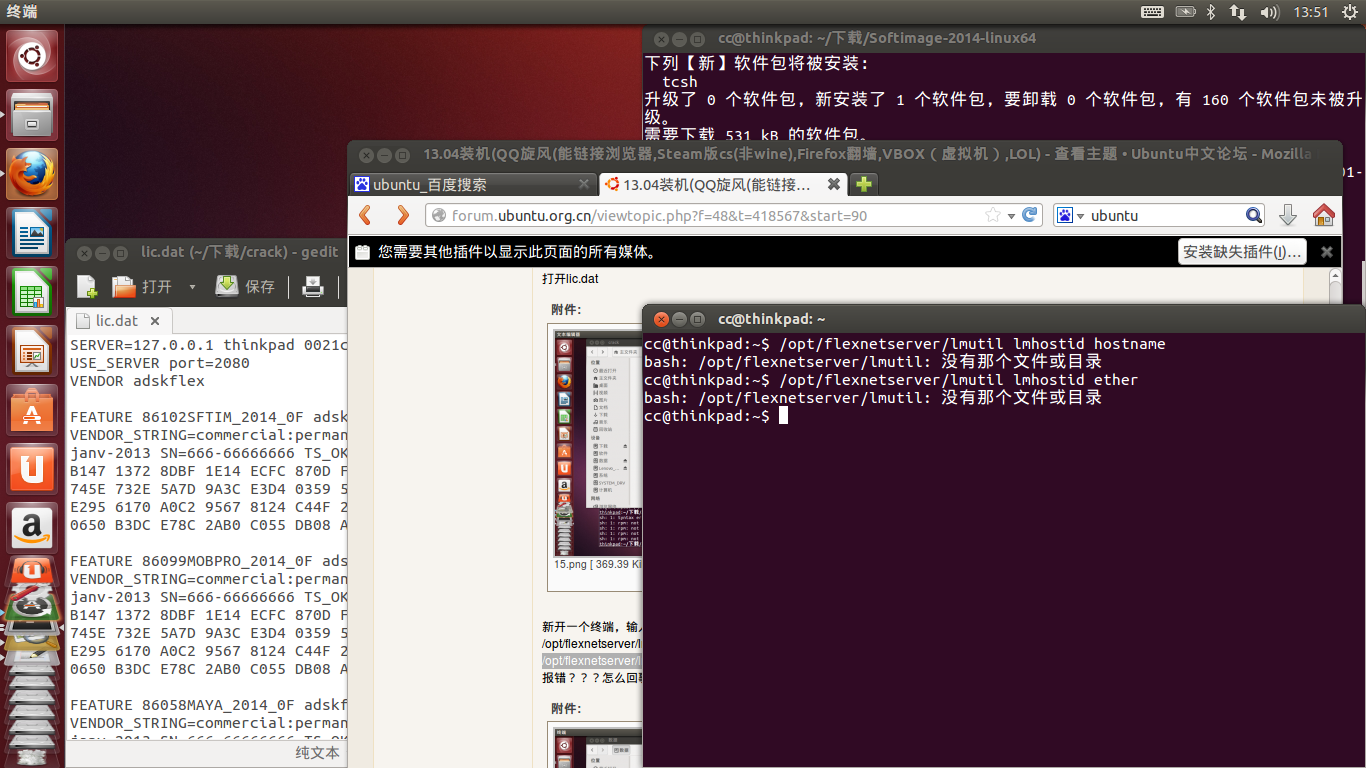Open Bluetooth indicator menu

coord(1210,12)
